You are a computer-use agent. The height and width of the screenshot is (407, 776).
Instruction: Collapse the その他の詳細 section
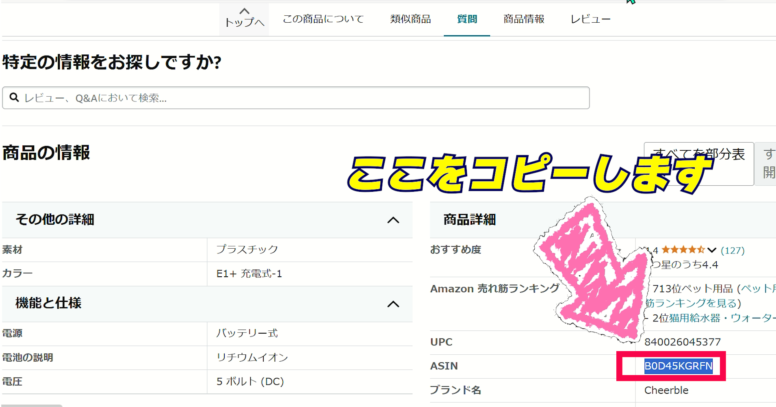click(x=393, y=220)
